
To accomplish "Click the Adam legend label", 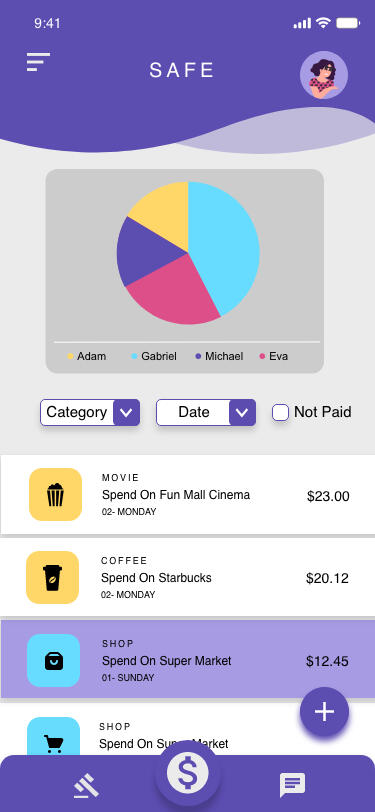I will (x=92, y=356).
